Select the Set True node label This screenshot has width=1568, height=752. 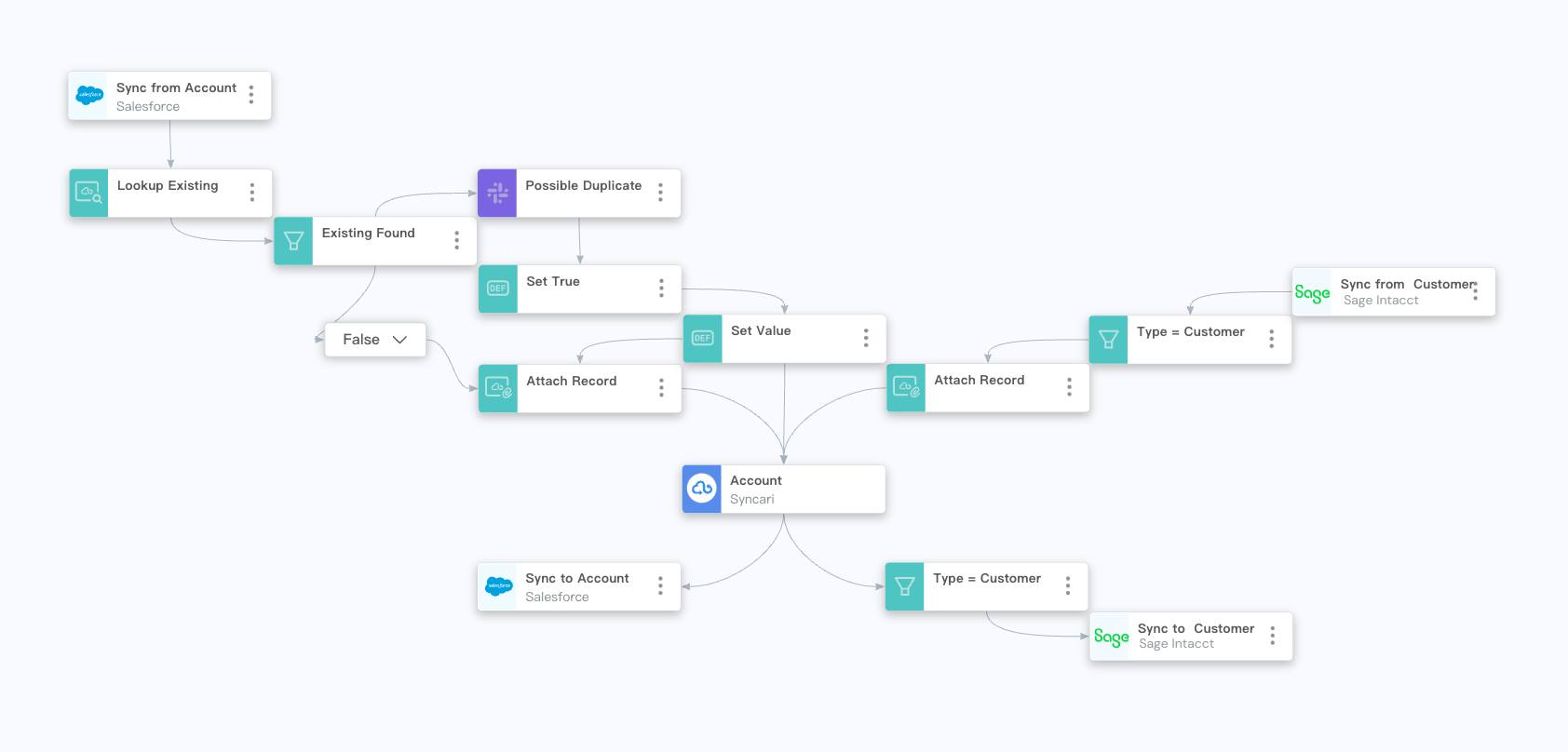pos(553,281)
